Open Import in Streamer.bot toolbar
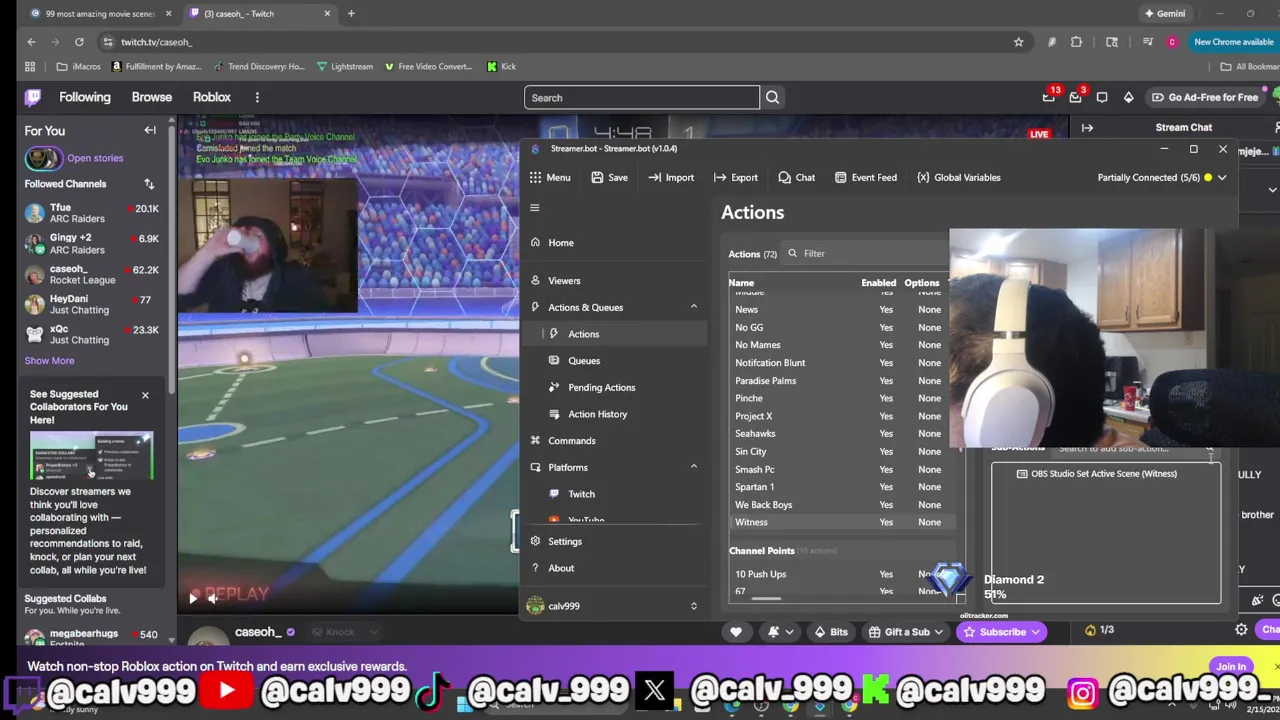Viewport: 1280px width, 720px height. [671, 177]
